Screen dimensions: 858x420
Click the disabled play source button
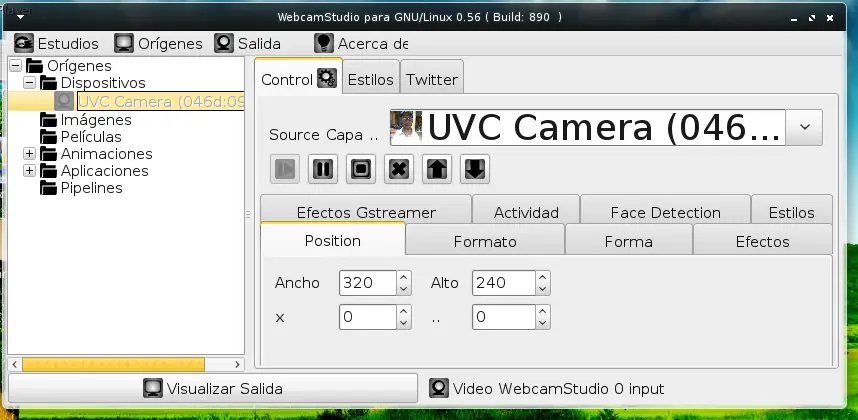pyautogui.click(x=285, y=169)
